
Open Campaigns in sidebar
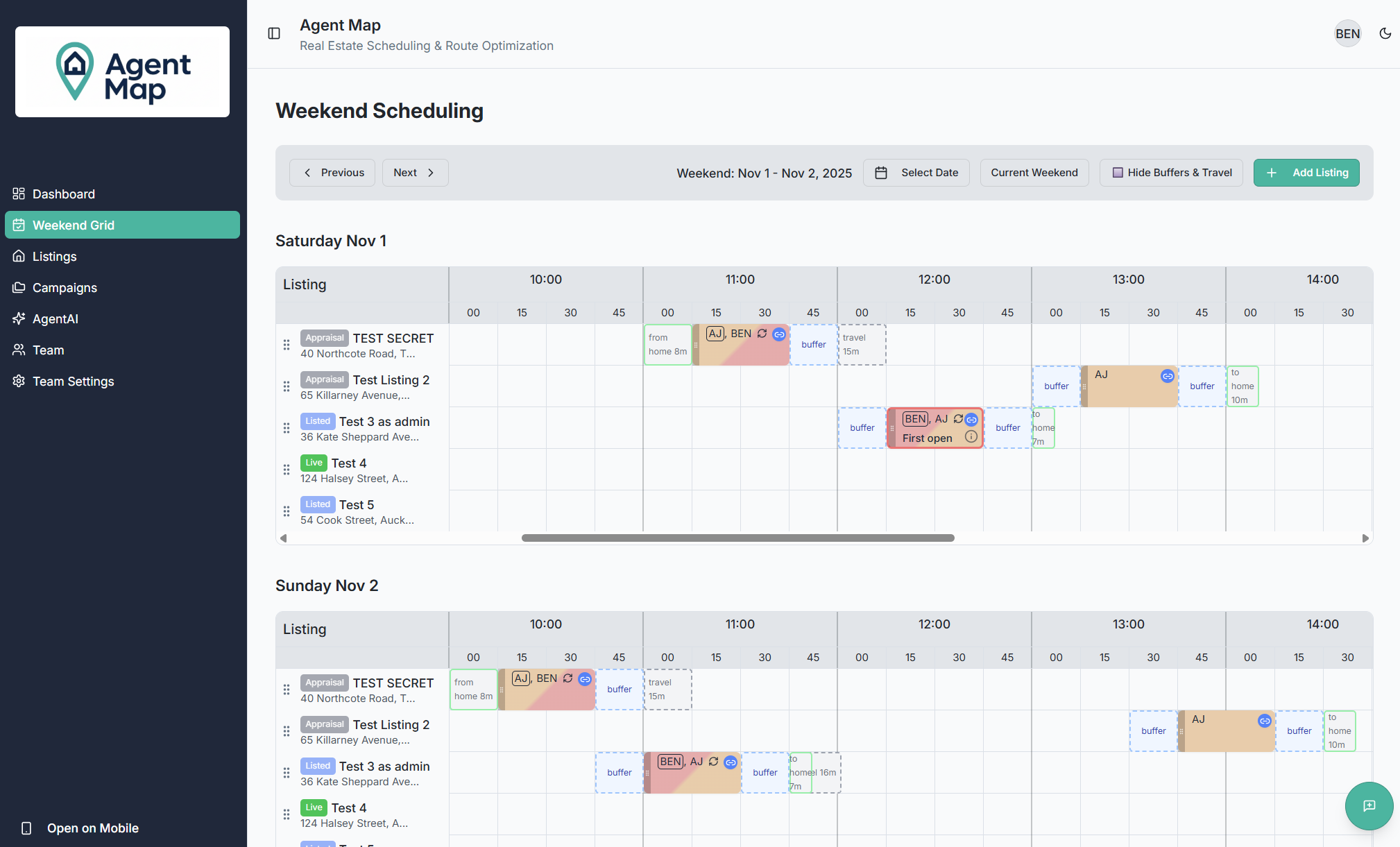coord(65,288)
